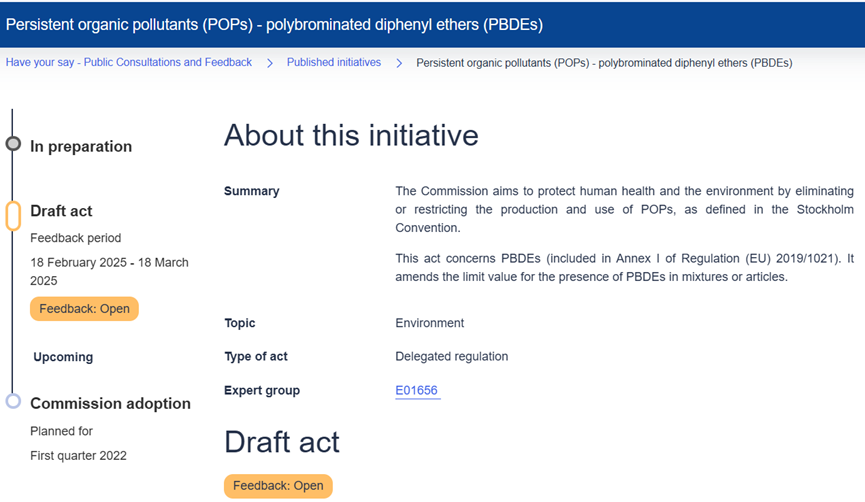The image size is (865, 502).
Task: Click the About this initiative heading
Action: pos(351,135)
